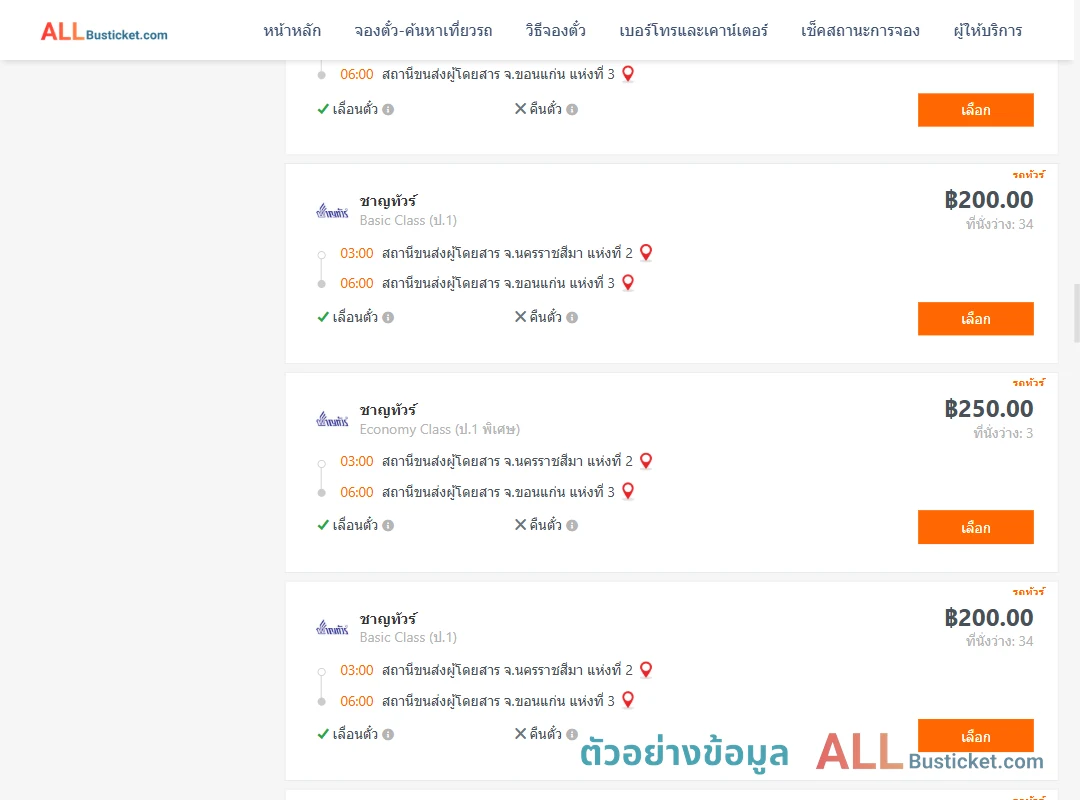
Task: Click ชาญทัวร์ logo in first Basic Class card
Action: [332, 211]
